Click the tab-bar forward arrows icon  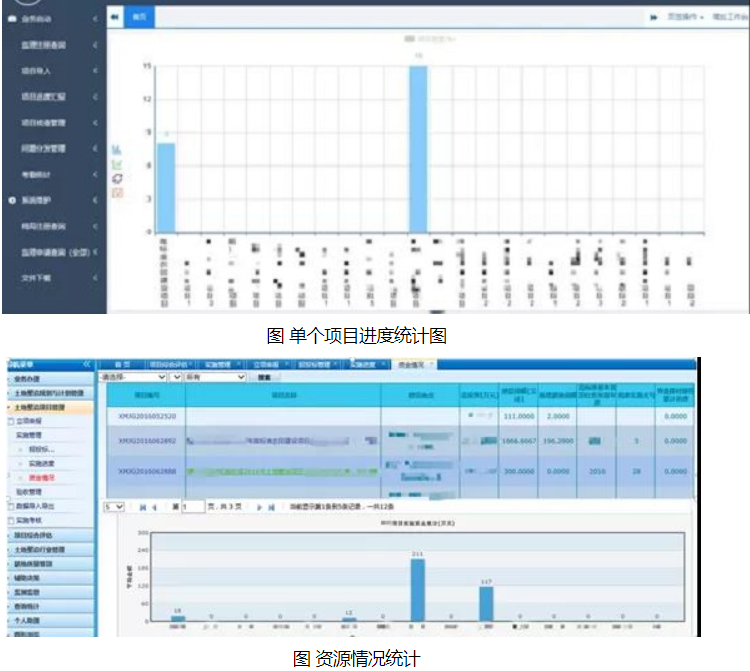[x=653, y=18]
